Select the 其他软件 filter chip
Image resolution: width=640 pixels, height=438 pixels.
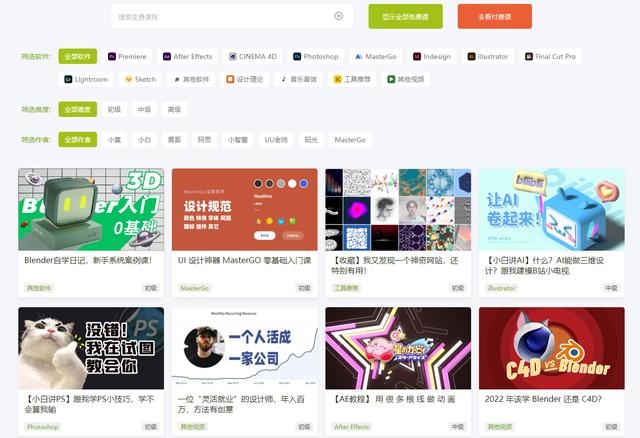[191, 79]
